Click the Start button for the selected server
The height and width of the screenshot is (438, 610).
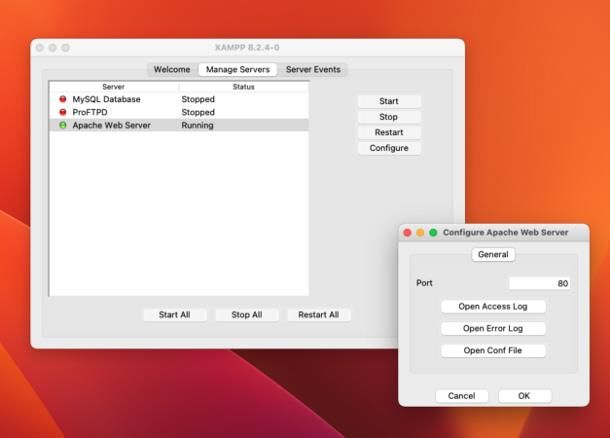tap(389, 101)
